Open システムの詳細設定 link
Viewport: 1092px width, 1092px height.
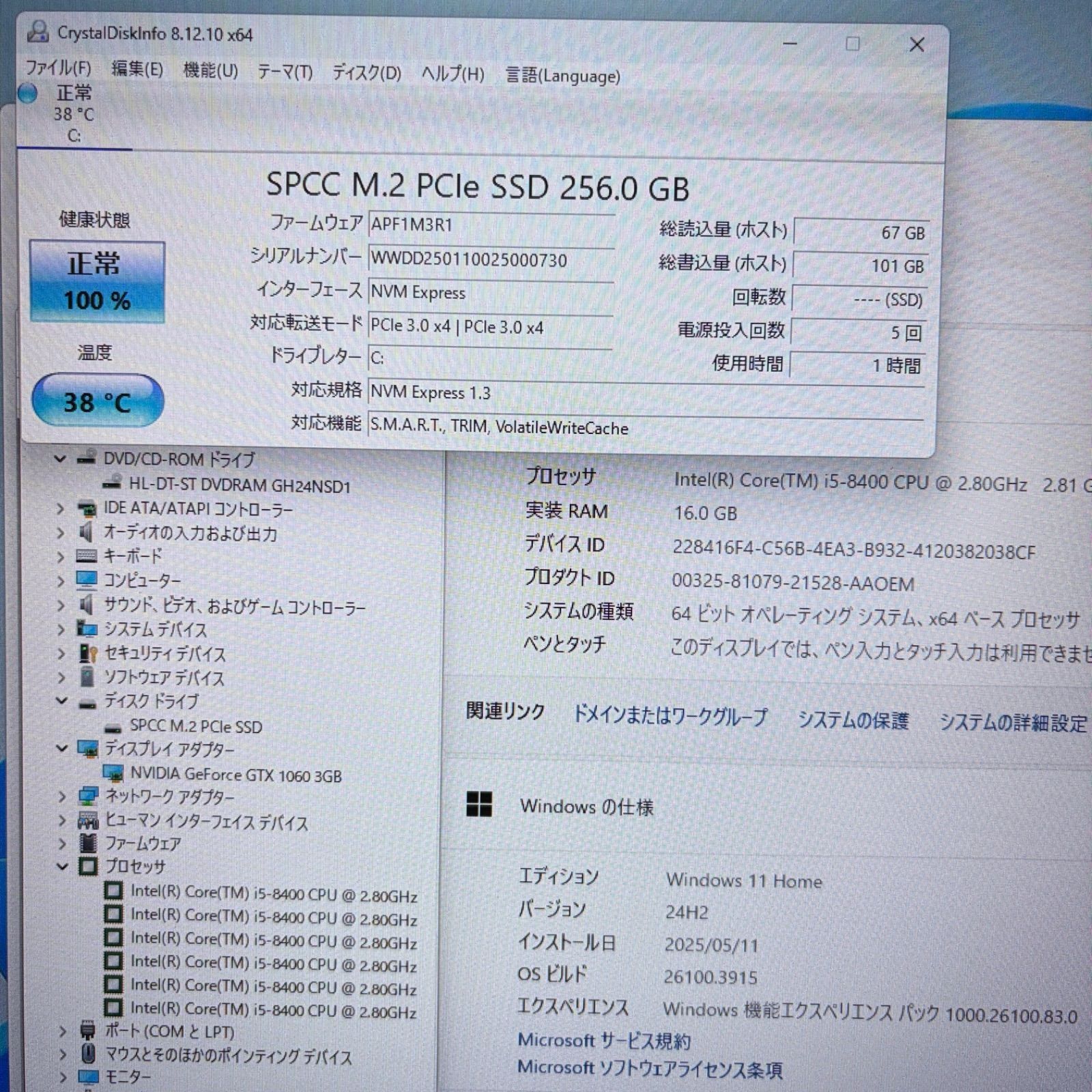pyautogui.click(x=1014, y=723)
